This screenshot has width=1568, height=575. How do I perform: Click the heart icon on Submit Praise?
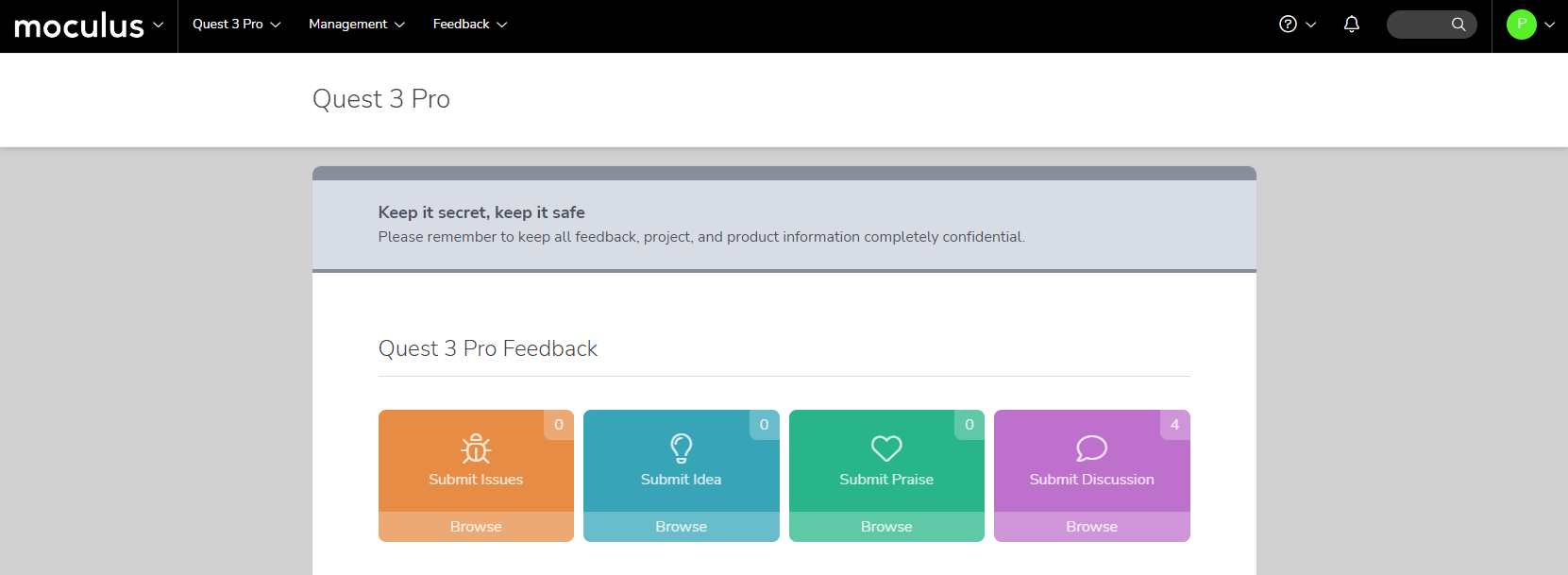click(x=886, y=448)
